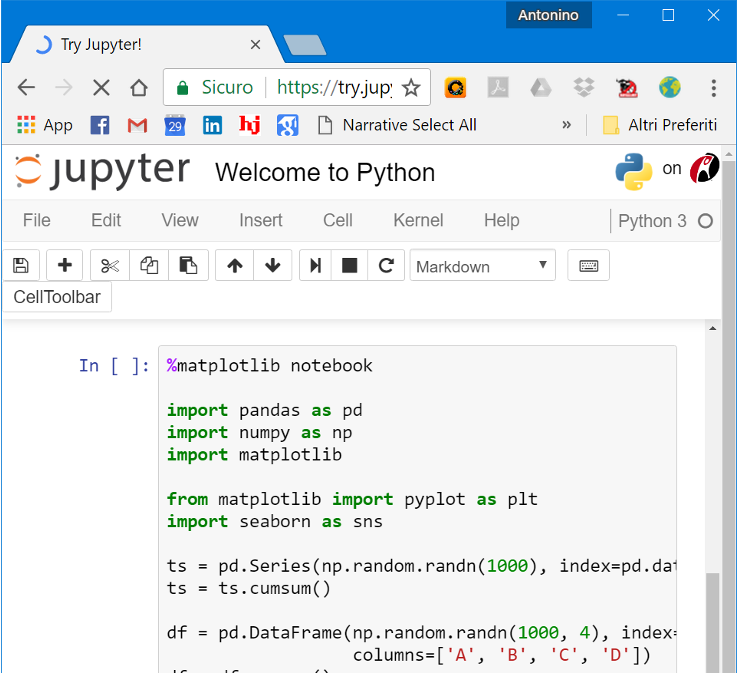The image size is (738, 674).
Task: Expand the bookmarks overflow chevron
Action: (x=567, y=125)
